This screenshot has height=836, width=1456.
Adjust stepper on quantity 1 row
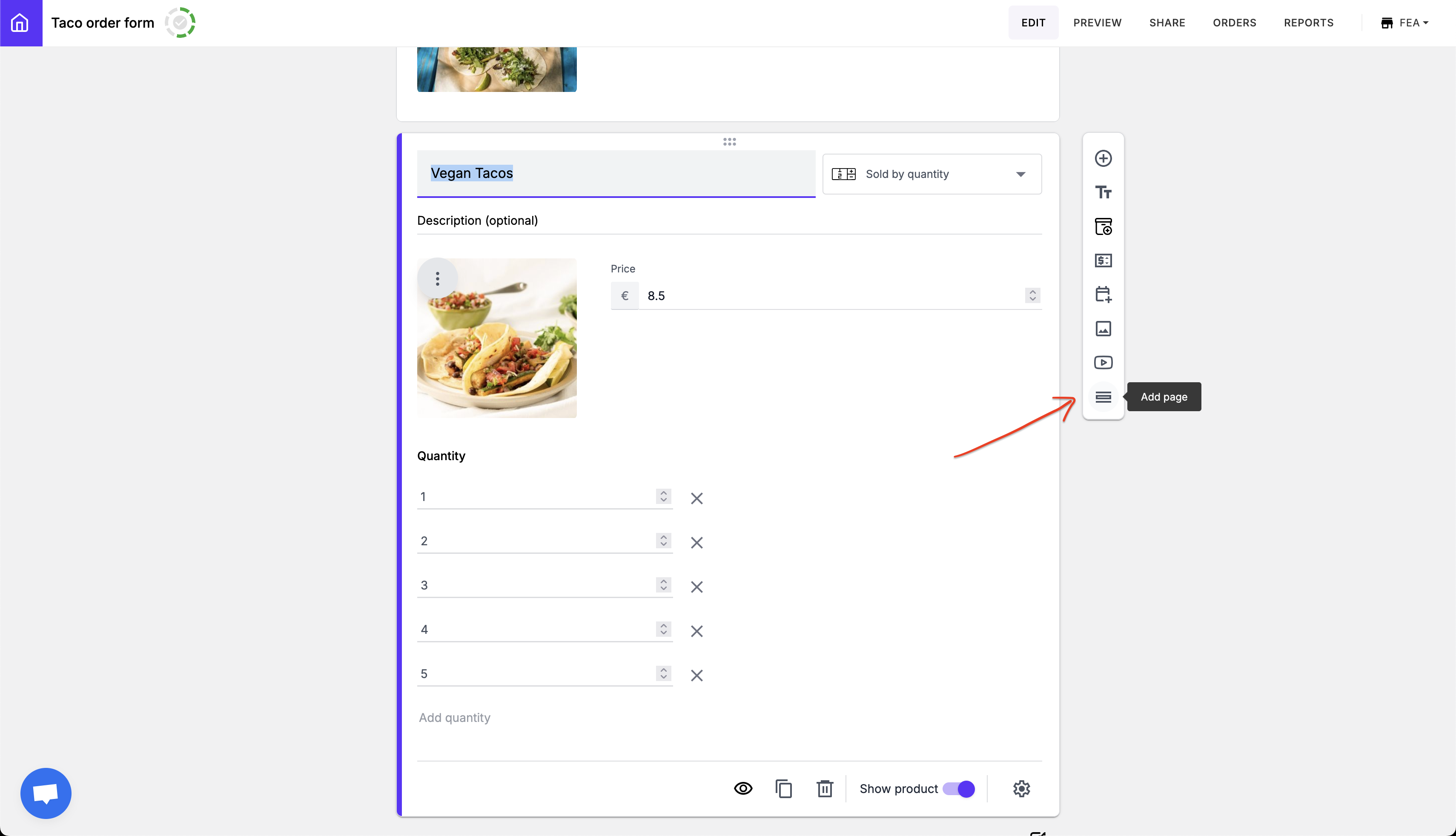tap(664, 497)
